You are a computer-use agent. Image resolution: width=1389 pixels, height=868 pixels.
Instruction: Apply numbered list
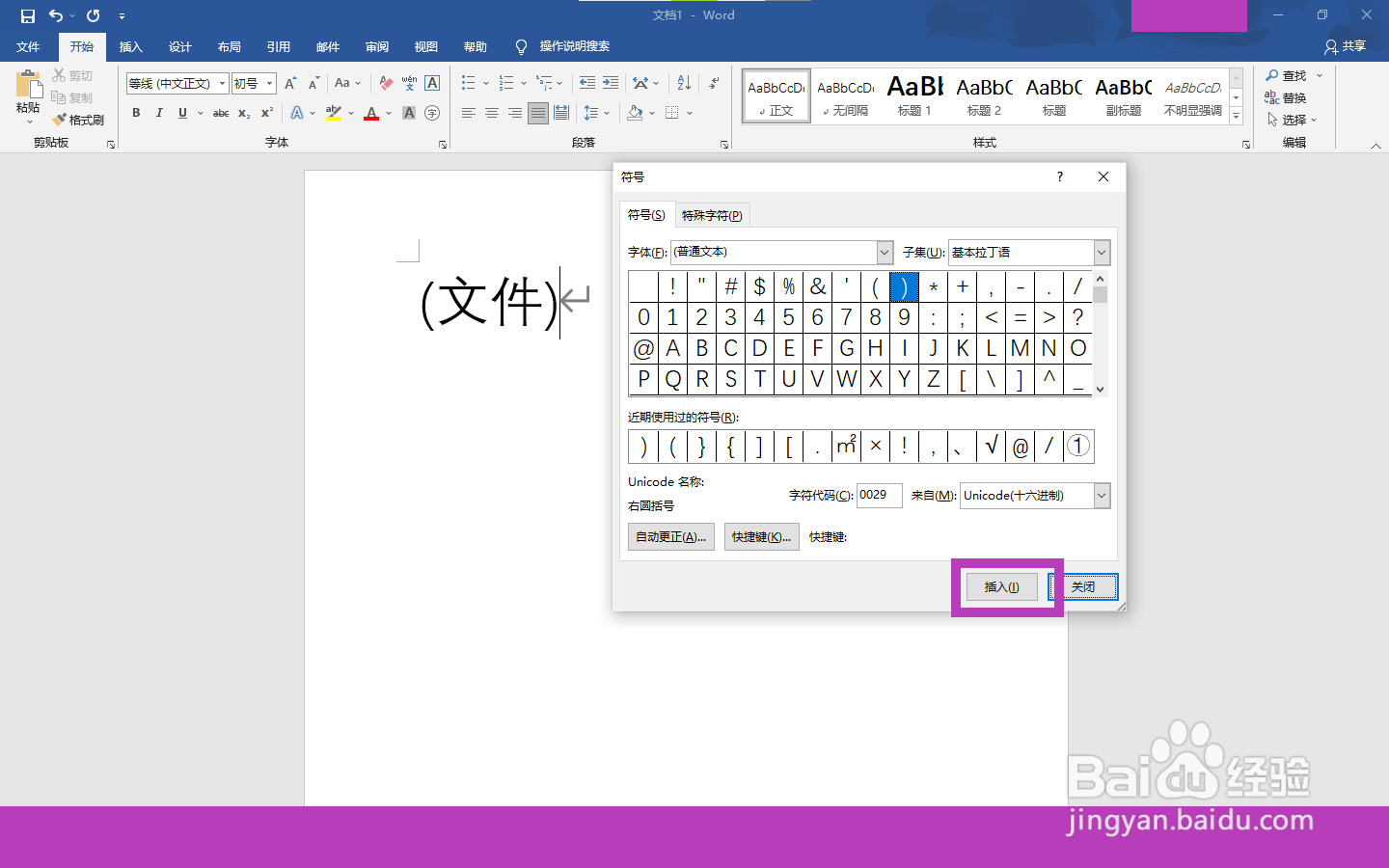coord(506,84)
